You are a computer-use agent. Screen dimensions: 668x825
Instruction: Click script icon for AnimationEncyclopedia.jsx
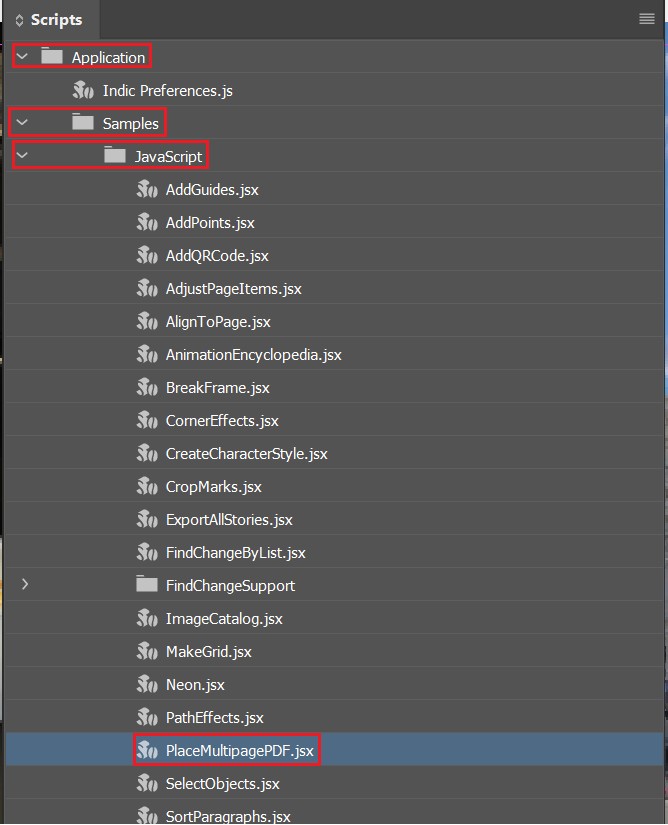click(147, 354)
